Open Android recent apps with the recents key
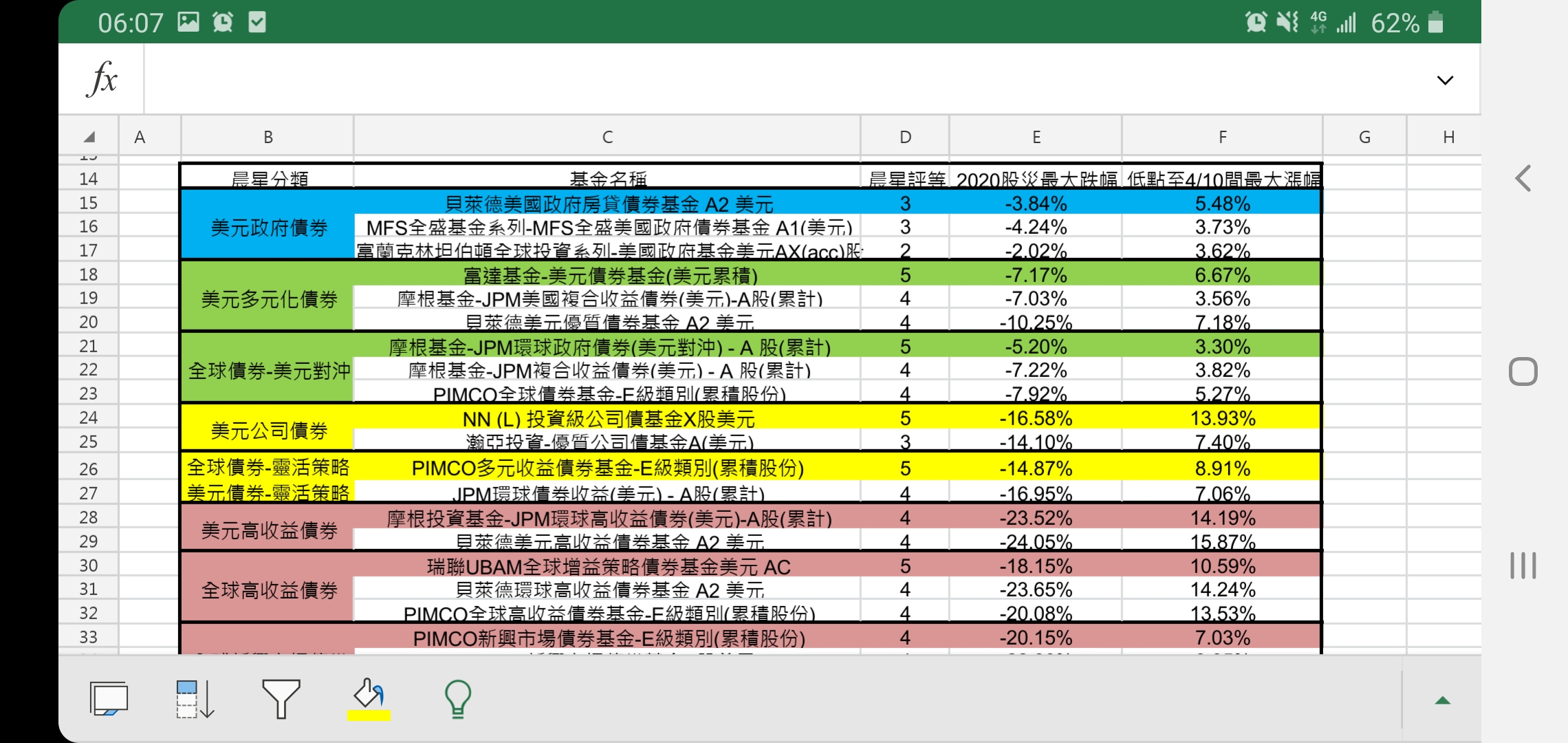This screenshot has width=1568, height=743. 1524,566
